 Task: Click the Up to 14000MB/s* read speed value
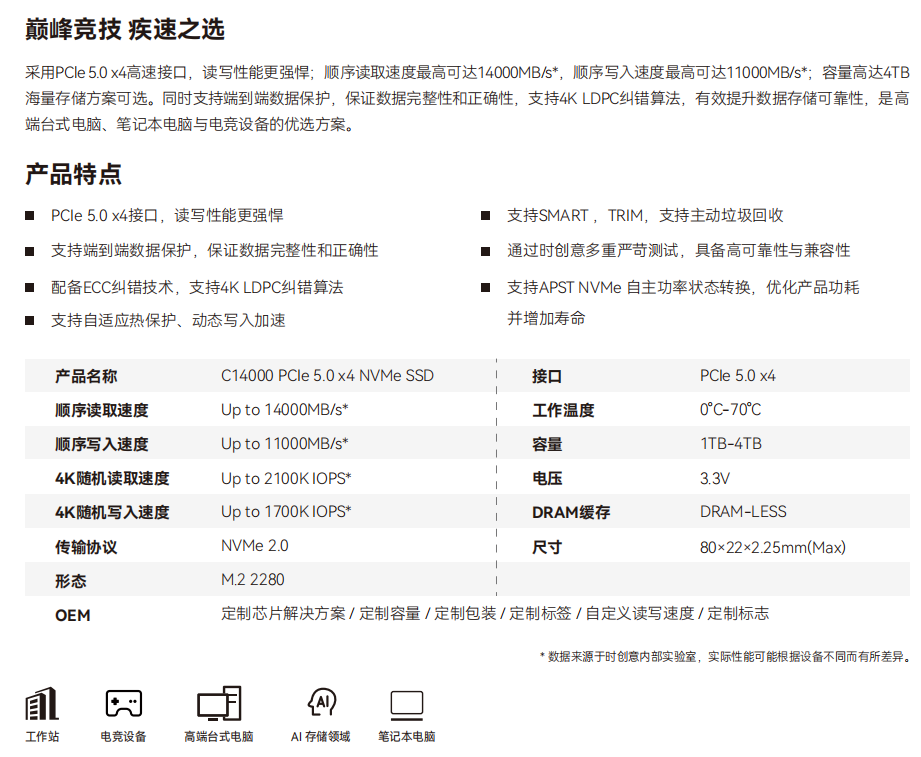[x=284, y=410]
